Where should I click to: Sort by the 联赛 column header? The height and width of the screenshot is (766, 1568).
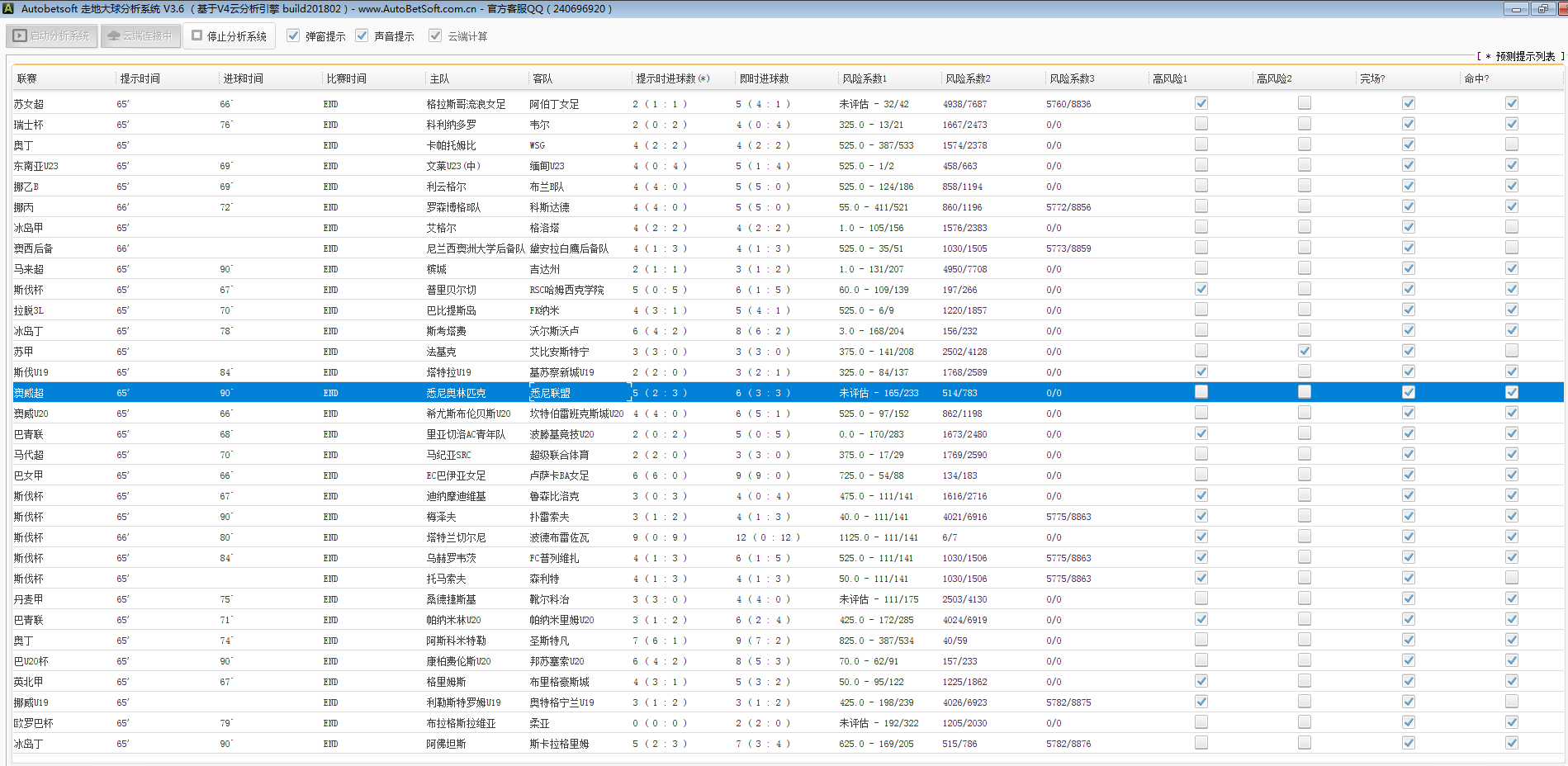tap(27, 78)
